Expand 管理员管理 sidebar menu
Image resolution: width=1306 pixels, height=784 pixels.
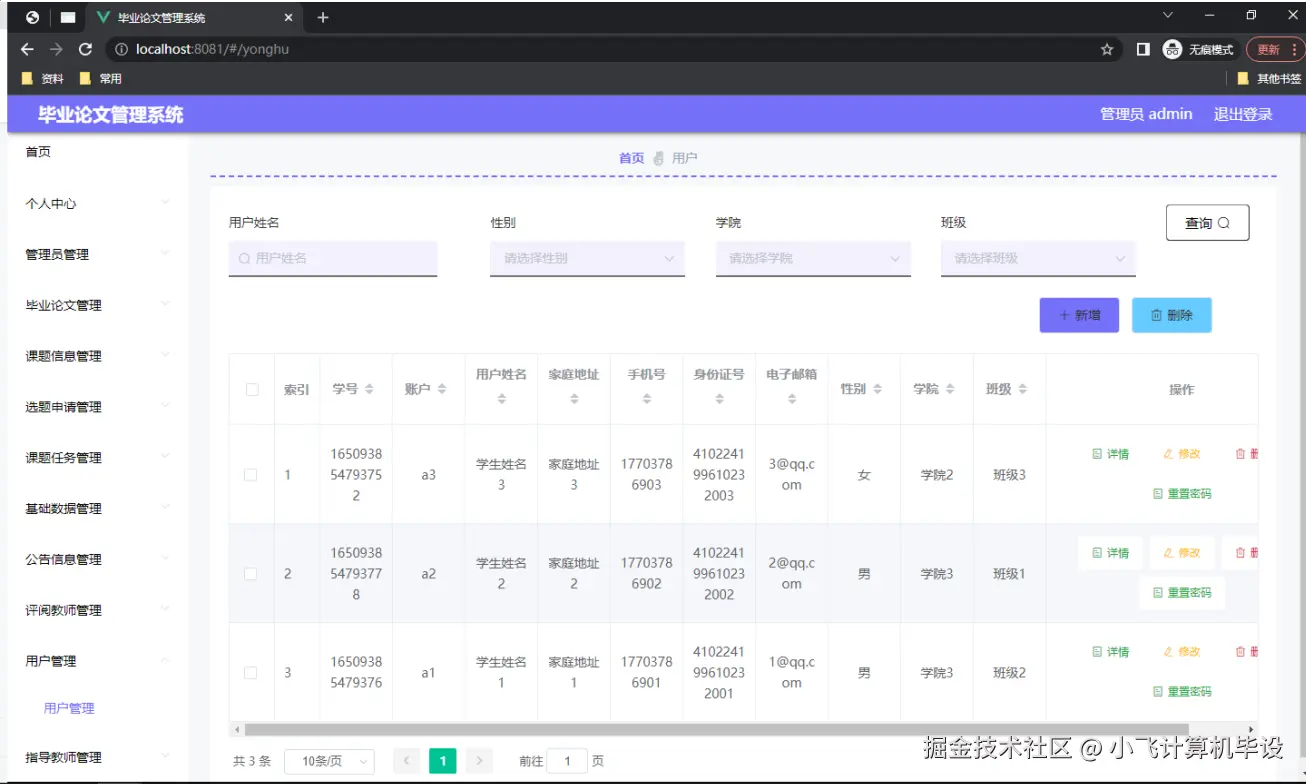click(x=98, y=254)
